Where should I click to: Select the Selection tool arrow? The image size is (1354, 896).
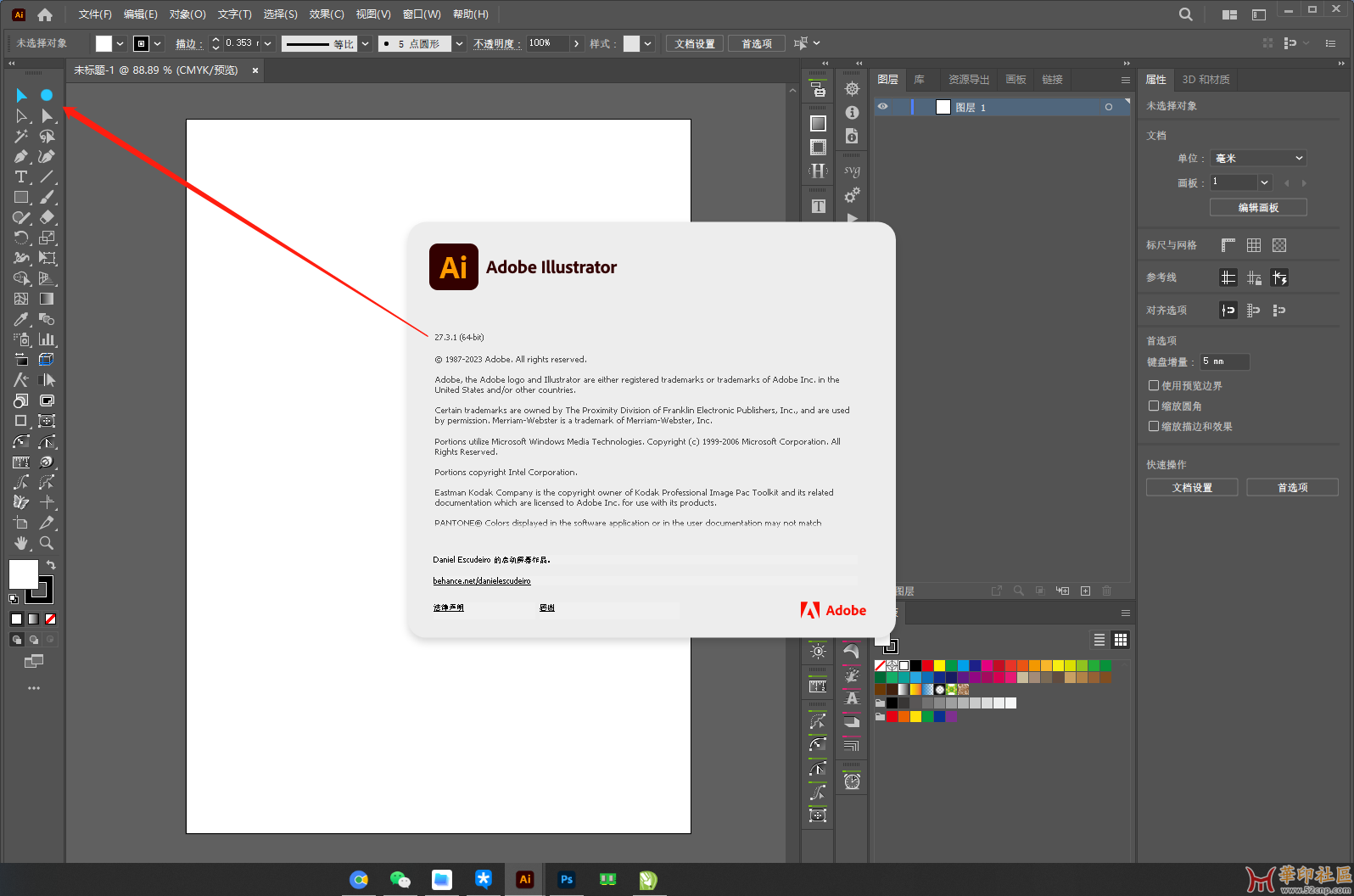click(x=21, y=95)
